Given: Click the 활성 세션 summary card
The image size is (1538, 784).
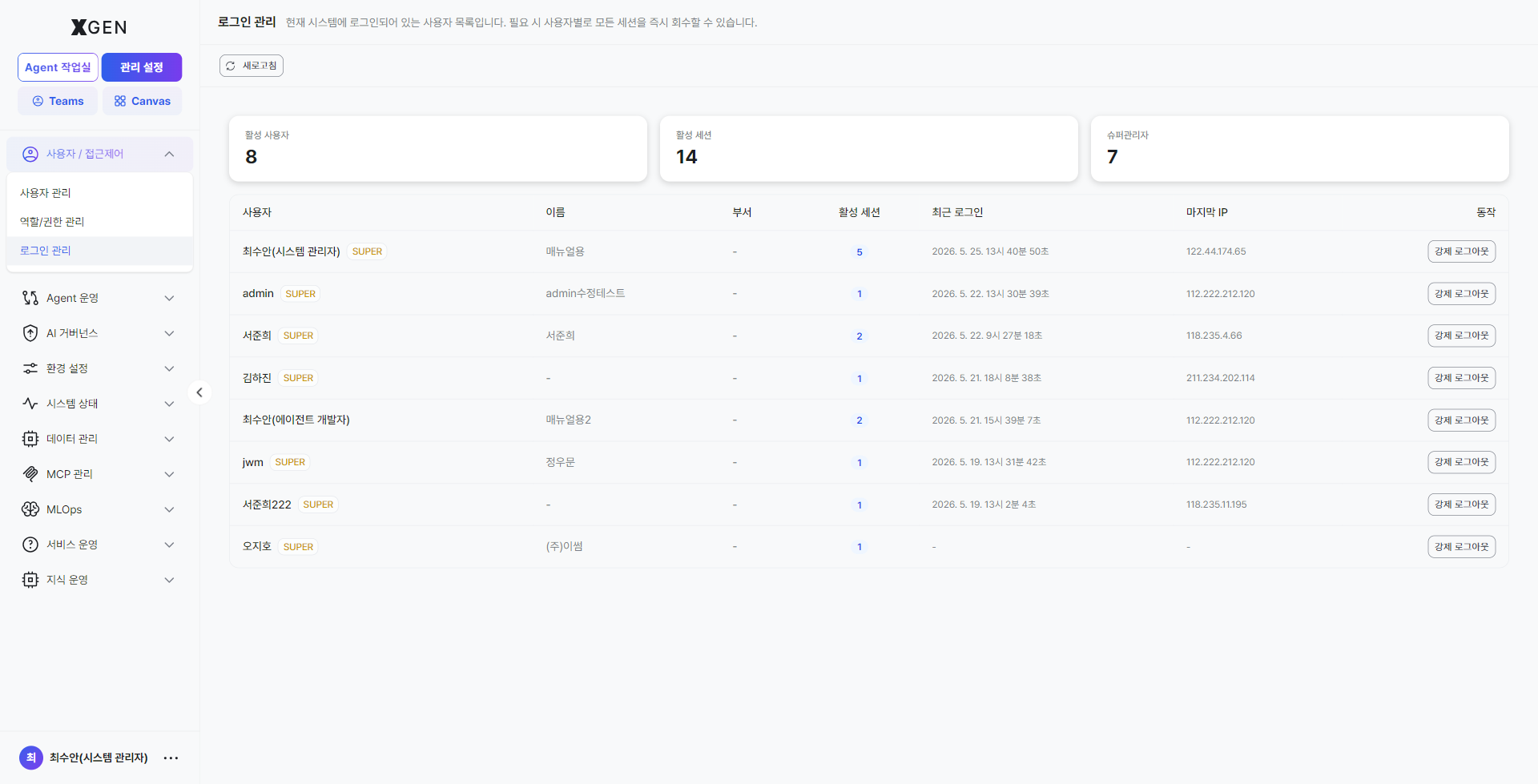Looking at the screenshot, I should [869, 149].
